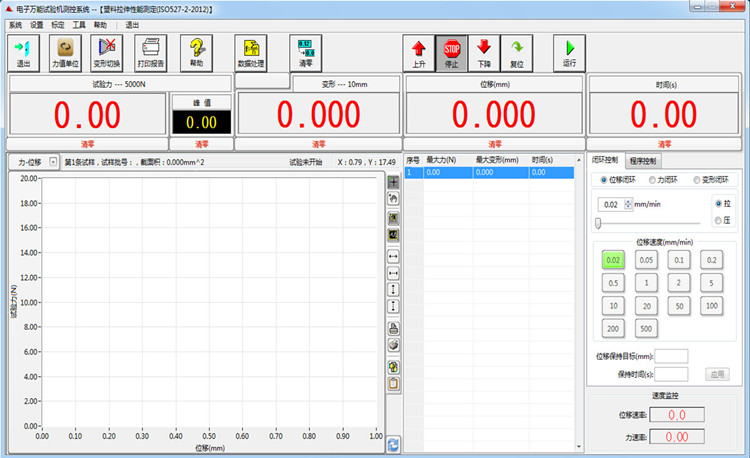The height and width of the screenshot is (458, 750).
Task: Click the 力值单位 force unit icon
Action: (x=66, y=53)
